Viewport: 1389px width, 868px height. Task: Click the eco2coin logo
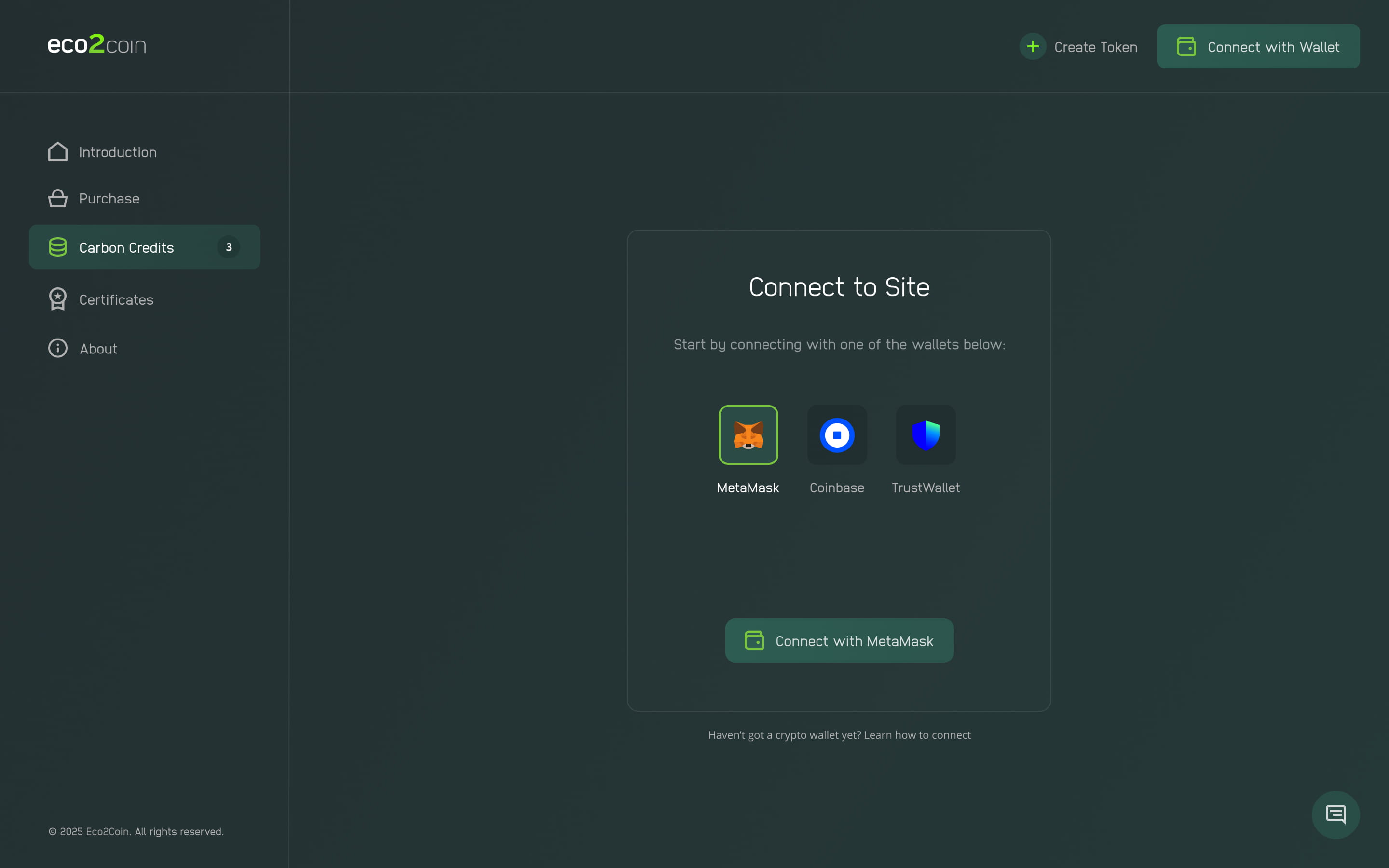pyautogui.click(x=96, y=44)
